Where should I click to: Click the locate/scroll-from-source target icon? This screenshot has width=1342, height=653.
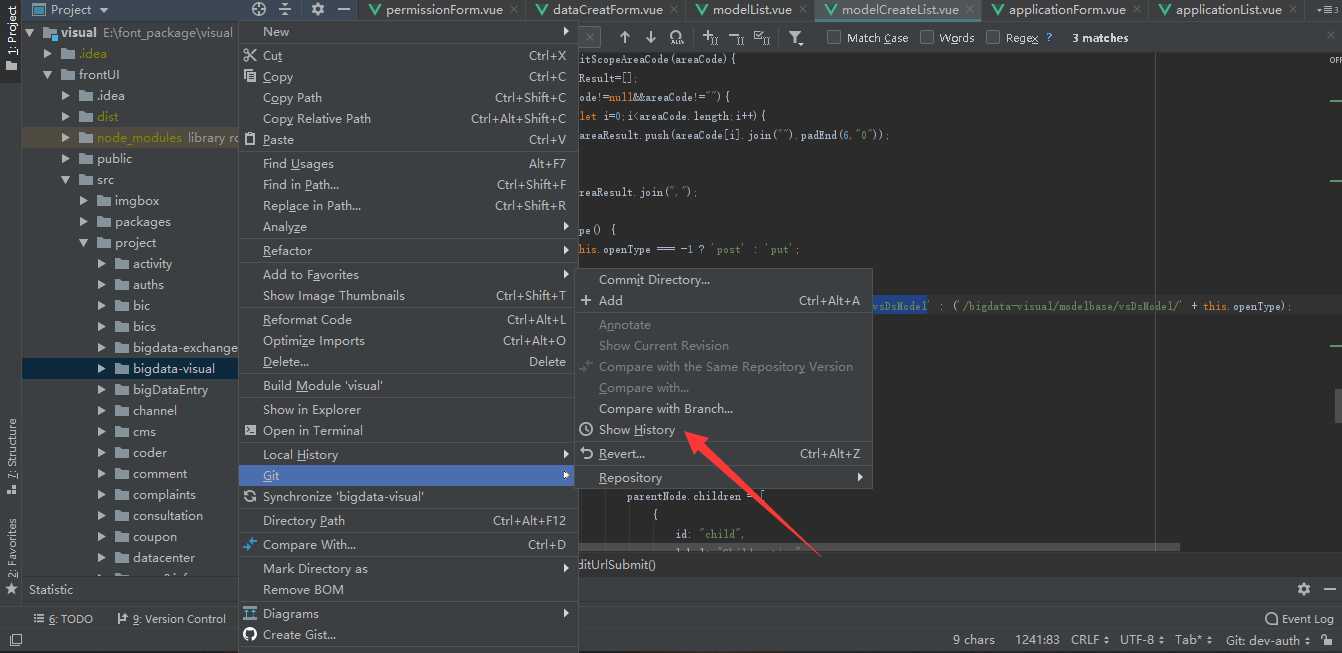pyautogui.click(x=259, y=9)
